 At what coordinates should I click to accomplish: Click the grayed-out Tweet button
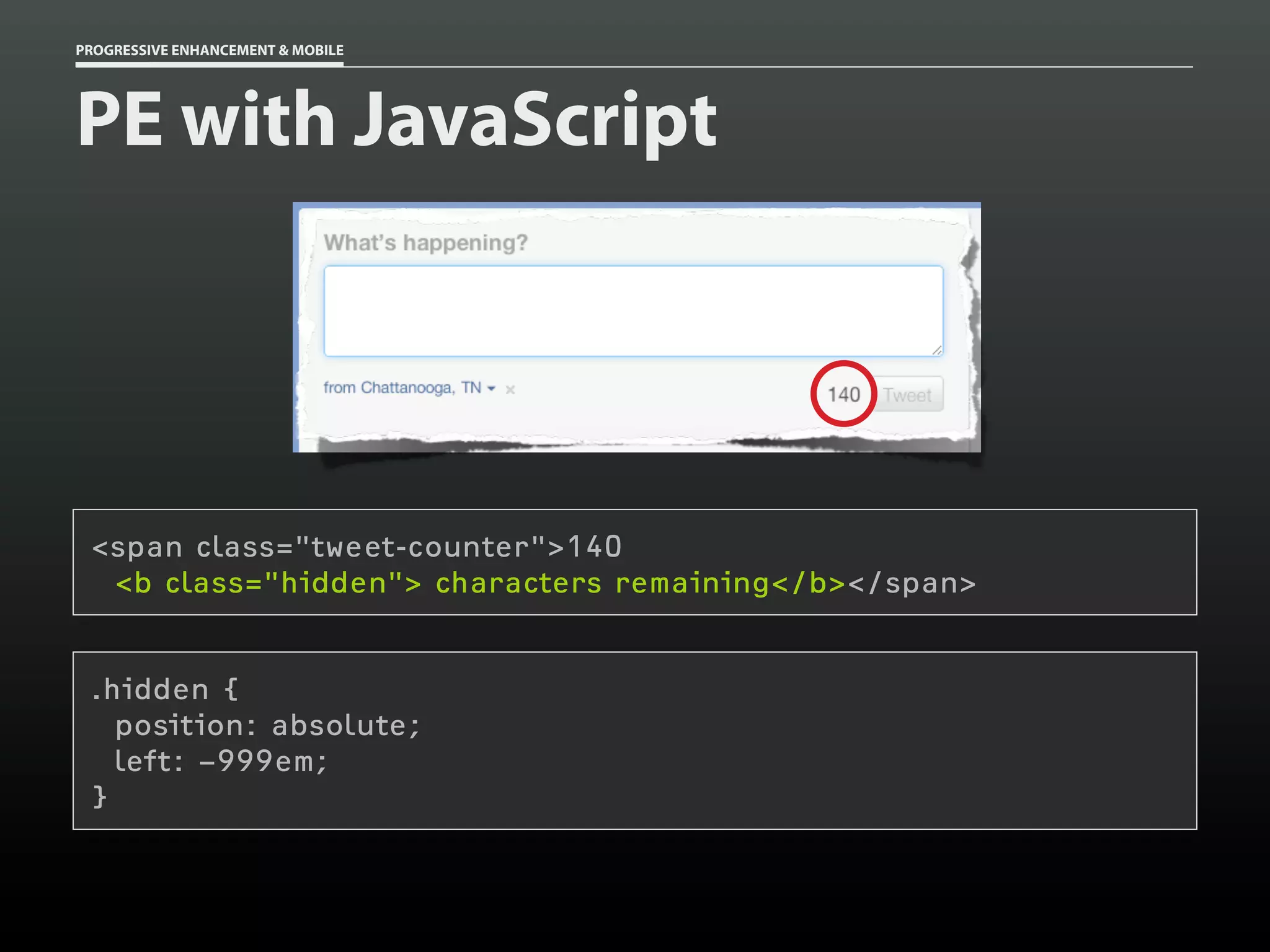pyautogui.click(x=908, y=394)
